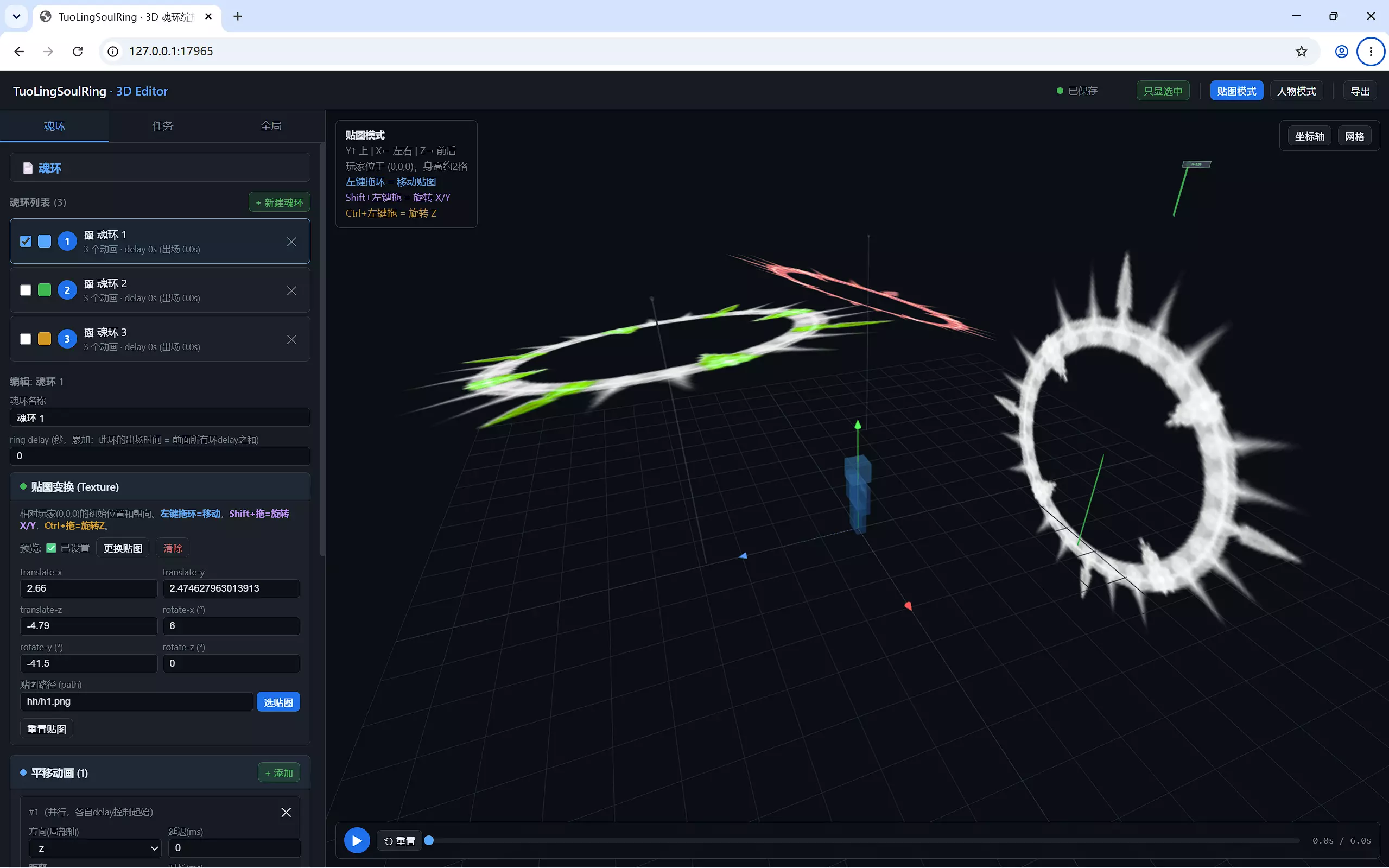The width and height of the screenshot is (1389, 868).
Task: Check the 魂环 2 visibility checkbox
Action: coord(26,290)
